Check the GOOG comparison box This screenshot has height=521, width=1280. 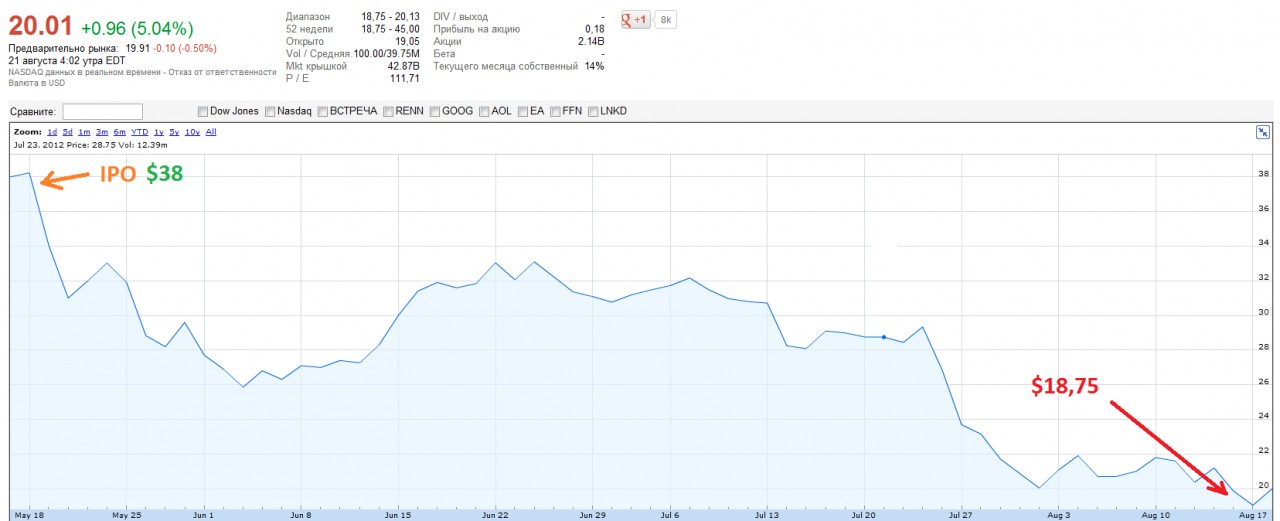pos(435,111)
